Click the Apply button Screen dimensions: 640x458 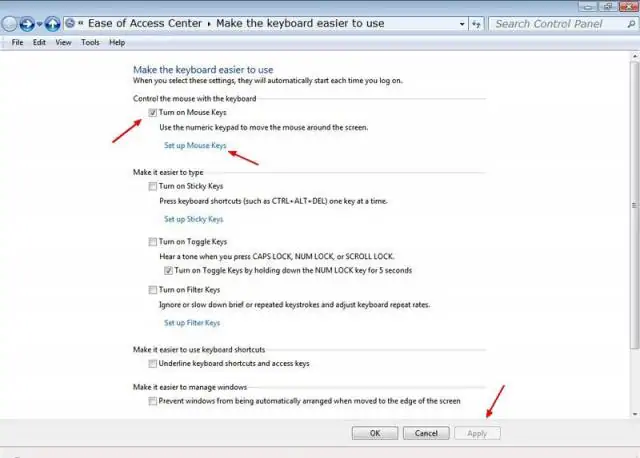477,433
